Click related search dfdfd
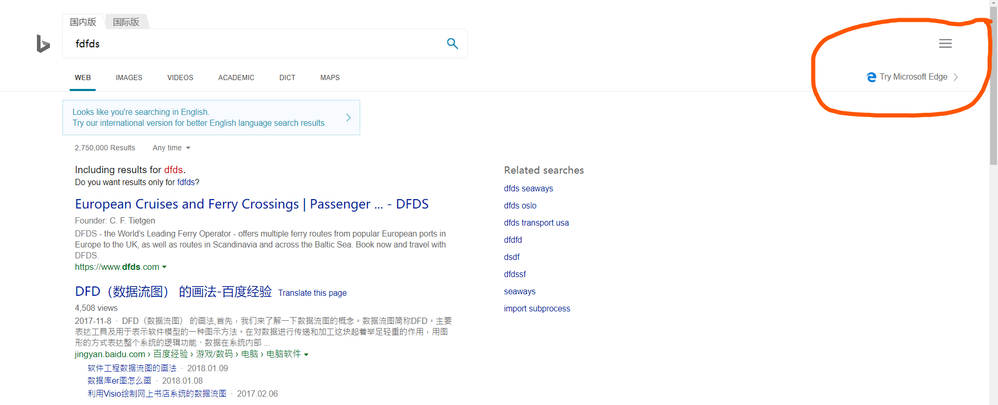998x405 pixels. click(513, 240)
